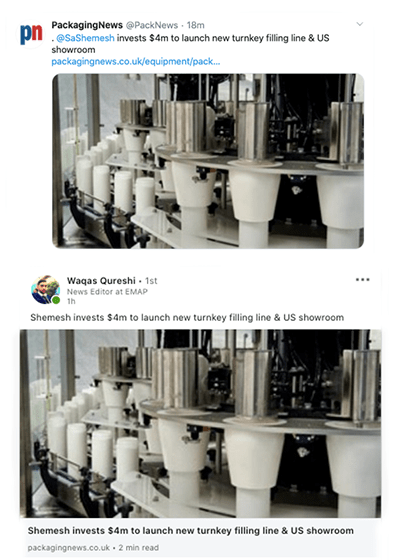
Task: Click the LinkedIn post text about Shemesh
Action: tap(187, 318)
